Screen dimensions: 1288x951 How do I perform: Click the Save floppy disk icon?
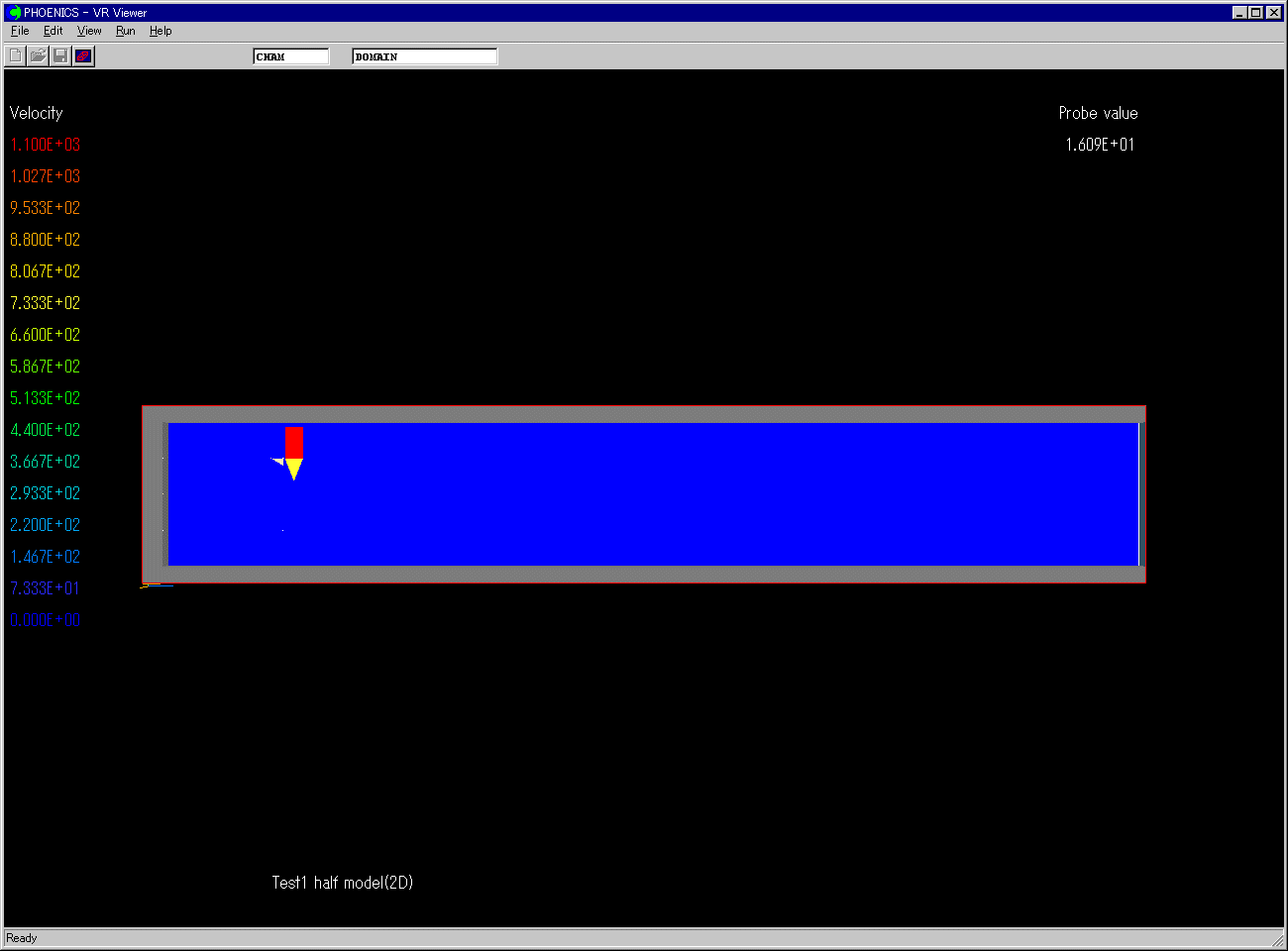click(60, 55)
